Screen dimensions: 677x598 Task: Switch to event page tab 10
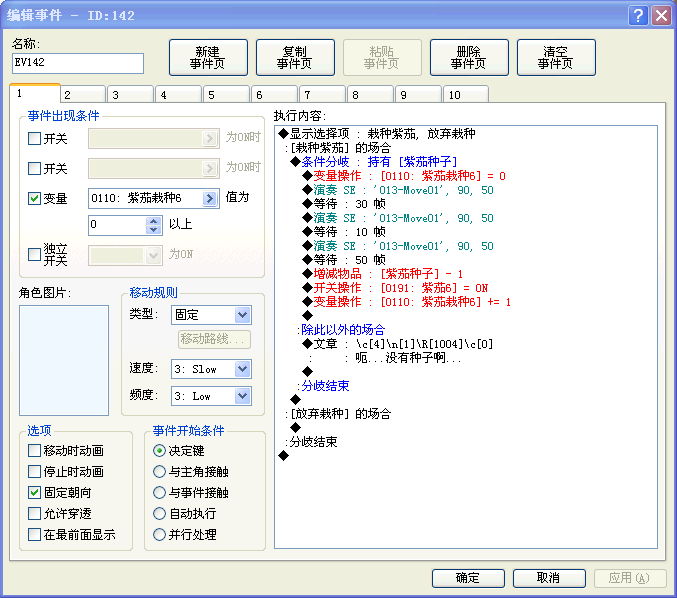(x=466, y=95)
